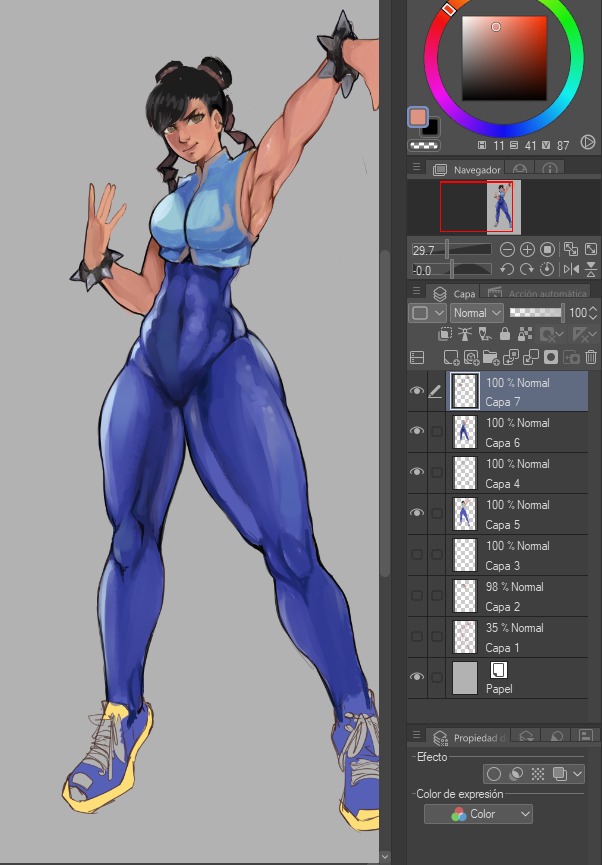Select the salmon main color swatch
The height and width of the screenshot is (865, 602).
point(418,117)
